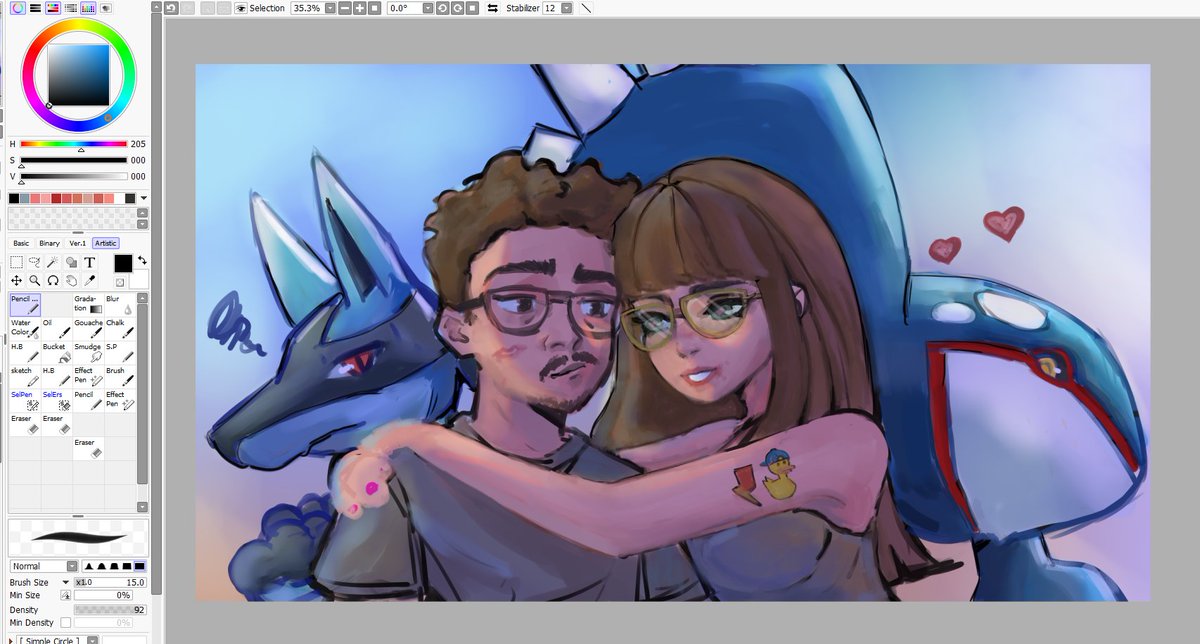
Task: Toggle the intermediate color mixer panel
Action: (71, 7)
